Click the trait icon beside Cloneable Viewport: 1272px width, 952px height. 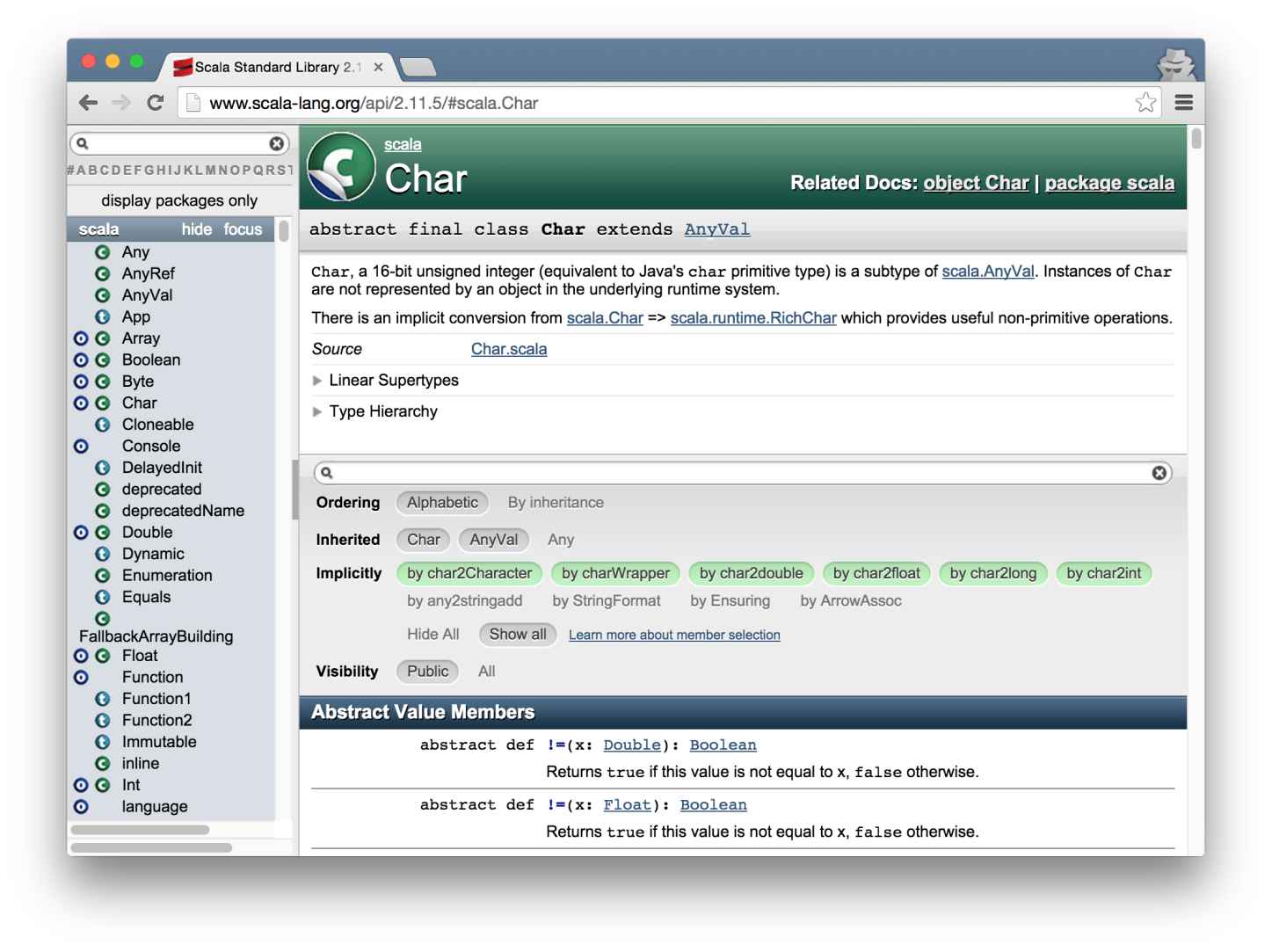(102, 425)
